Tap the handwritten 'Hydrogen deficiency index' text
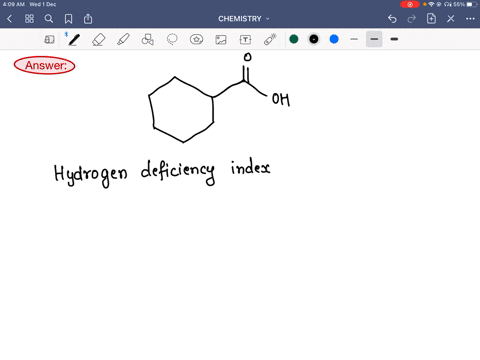 pos(162,172)
